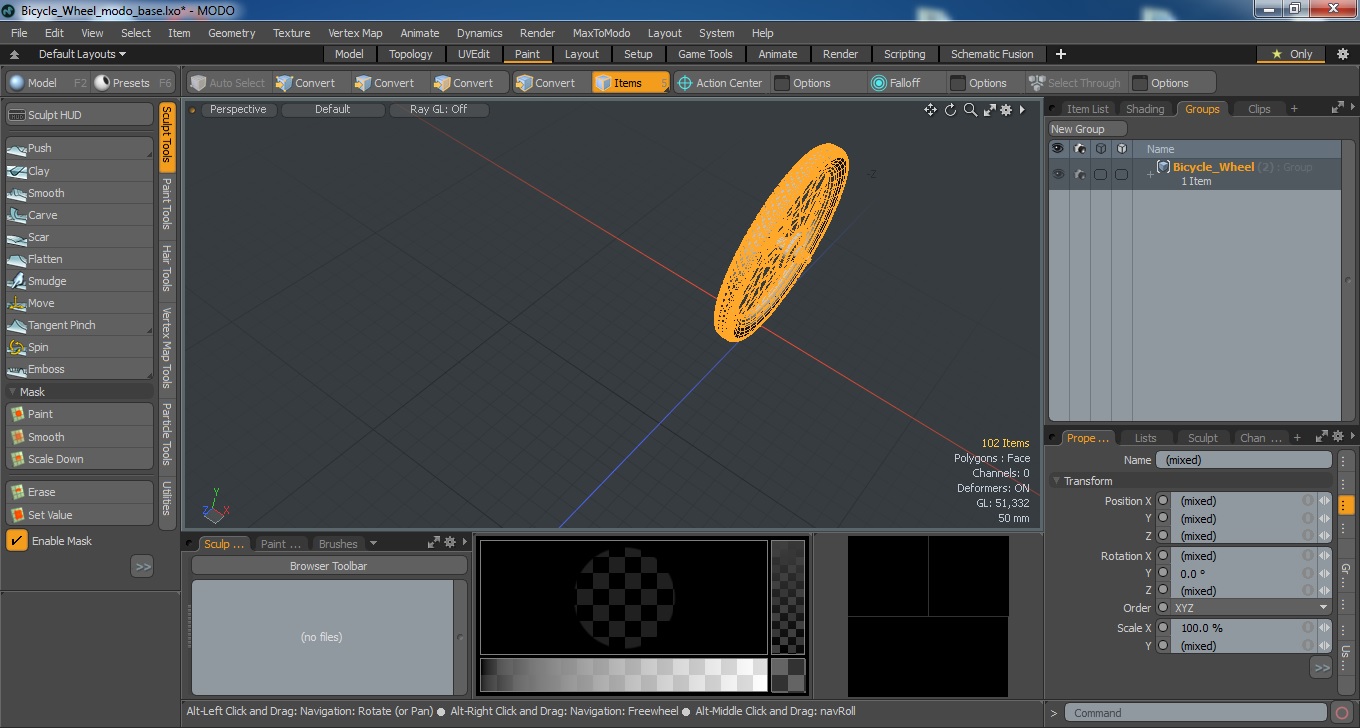Click the Browser Toolbar button
Image resolution: width=1360 pixels, height=728 pixels.
tap(329, 566)
